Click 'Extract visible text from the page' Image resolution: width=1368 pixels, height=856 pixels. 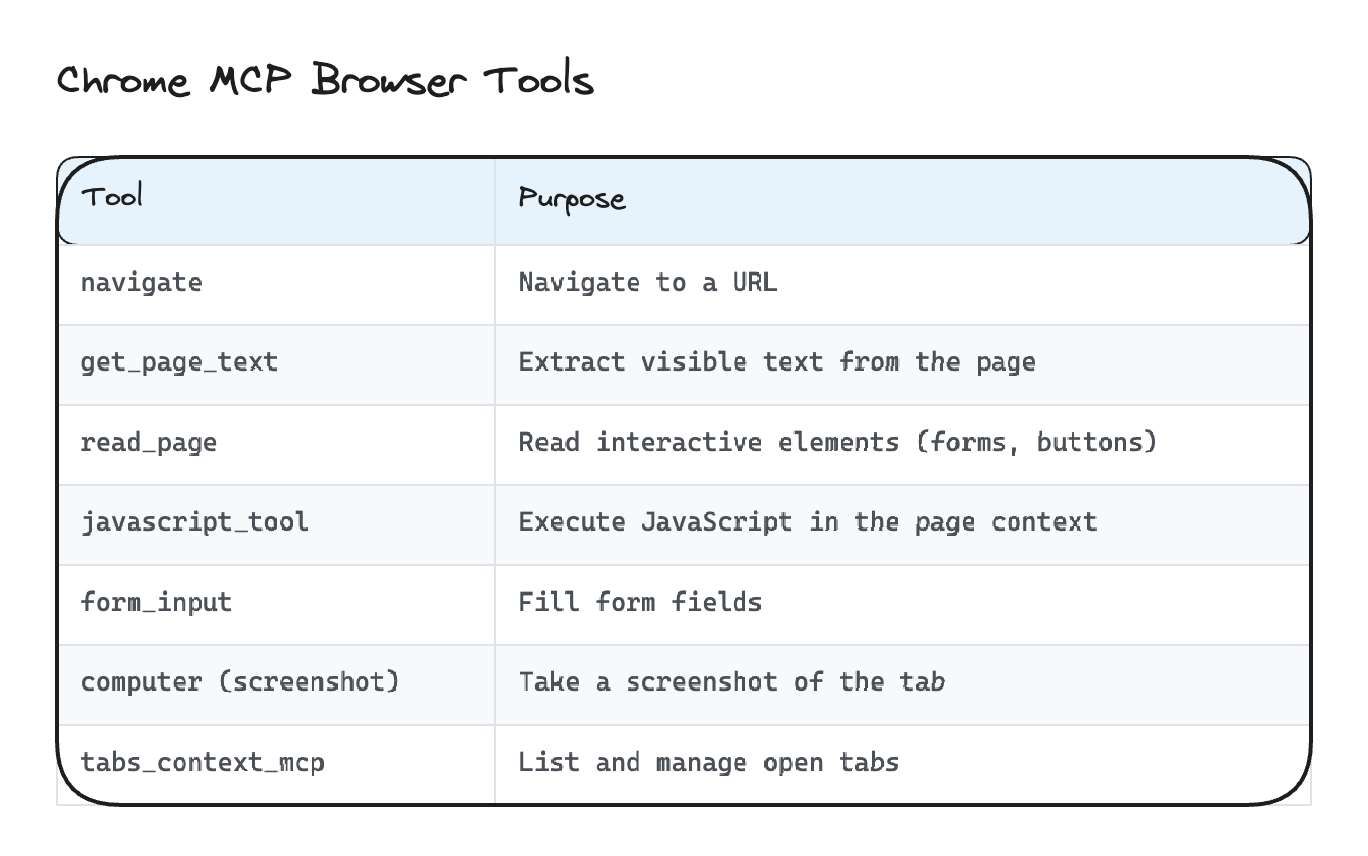coord(776,362)
